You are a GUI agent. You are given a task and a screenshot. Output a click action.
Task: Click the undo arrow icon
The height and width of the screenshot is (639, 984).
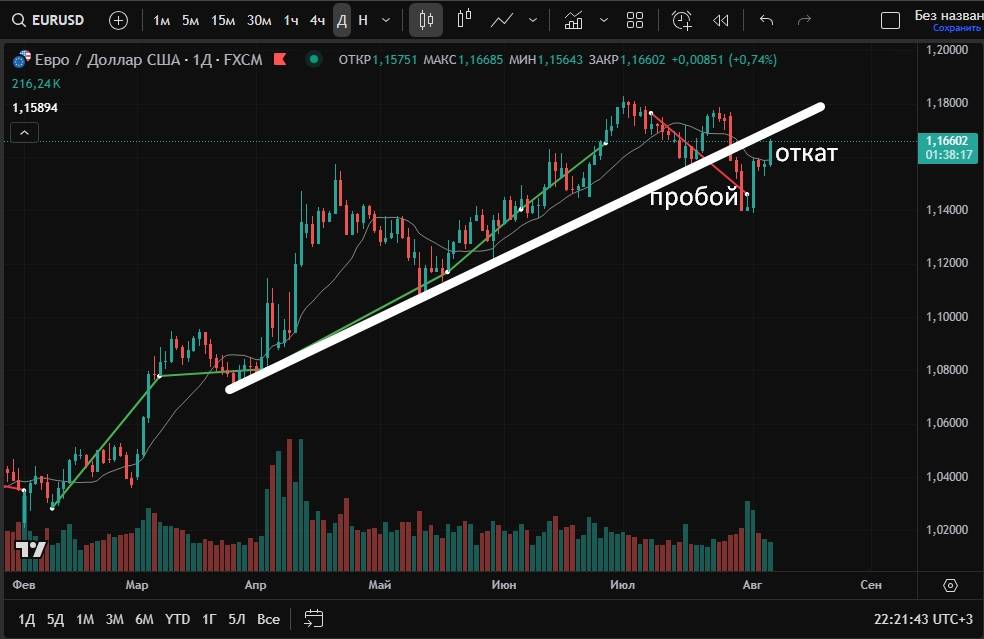tap(767, 20)
